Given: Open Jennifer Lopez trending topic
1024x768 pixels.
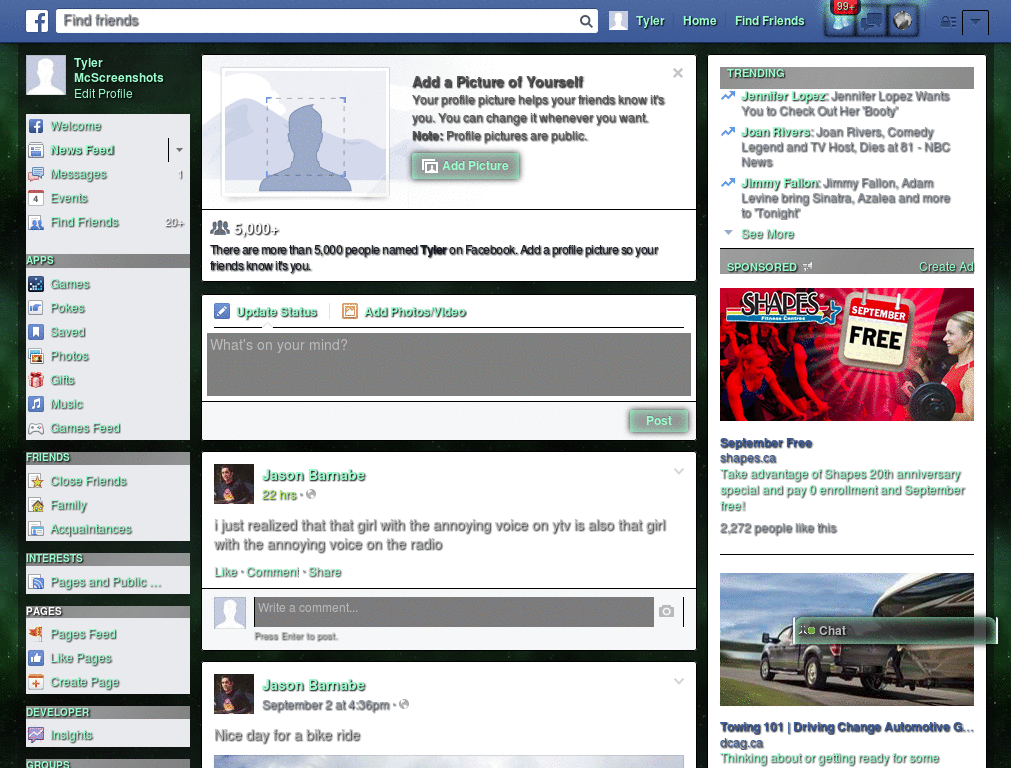Looking at the screenshot, I should (x=783, y=97).
